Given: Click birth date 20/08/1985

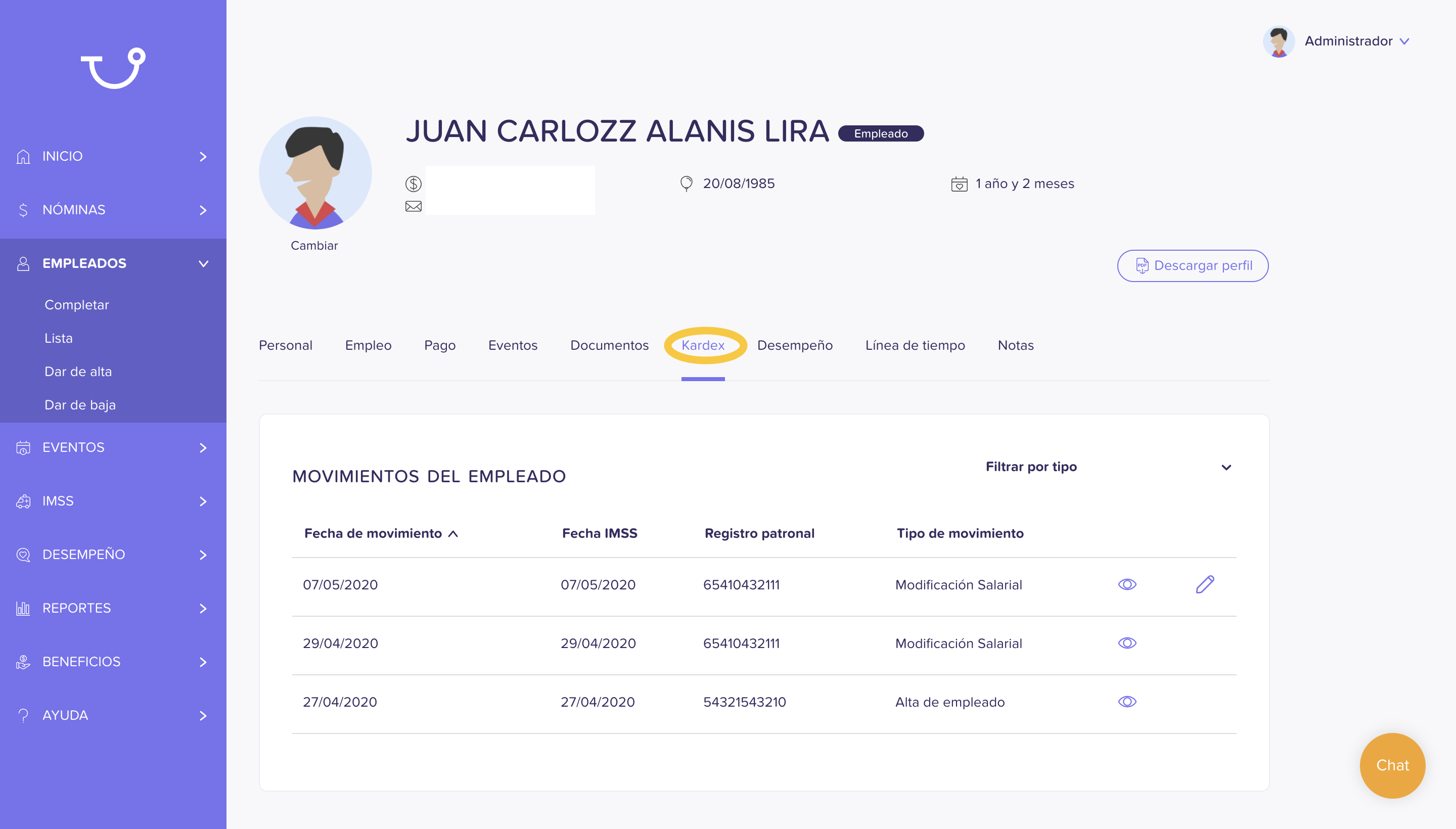Looking at the screenshot, I should pyautogui.click(x=739, y=183).
